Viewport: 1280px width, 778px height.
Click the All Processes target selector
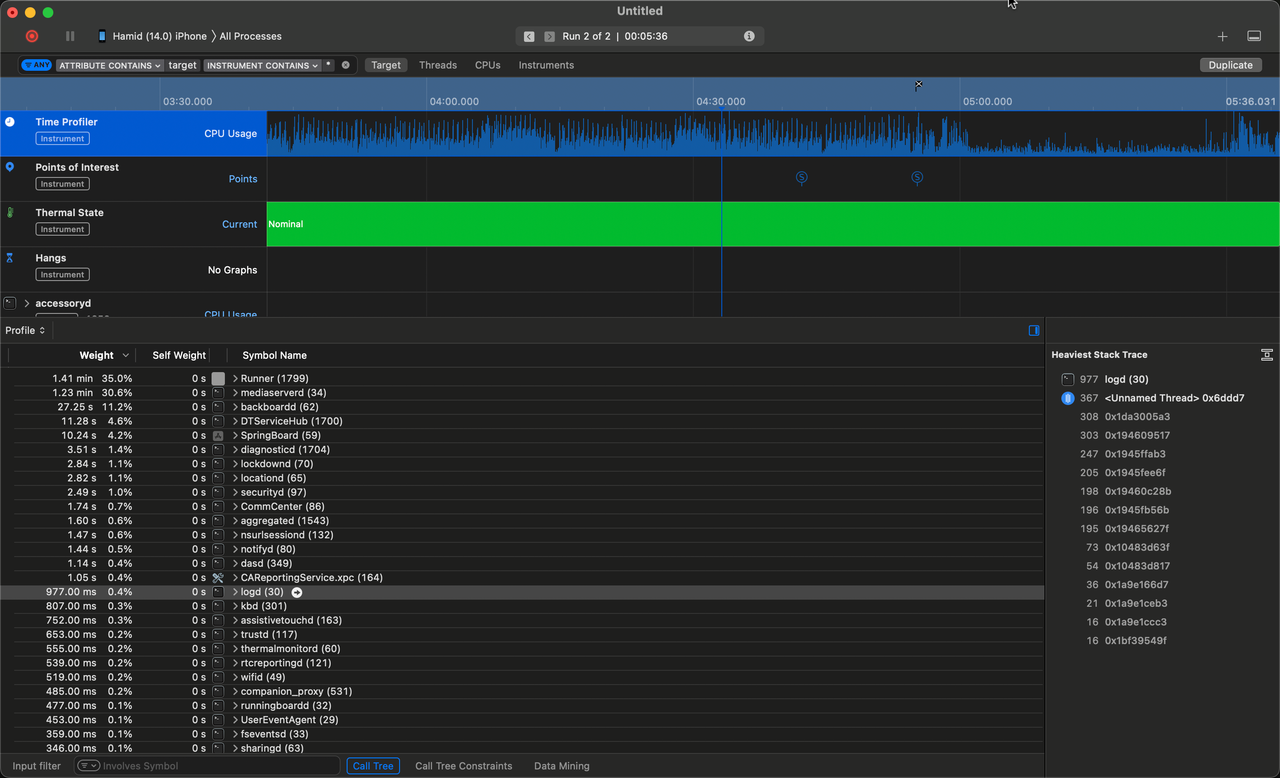250,36
